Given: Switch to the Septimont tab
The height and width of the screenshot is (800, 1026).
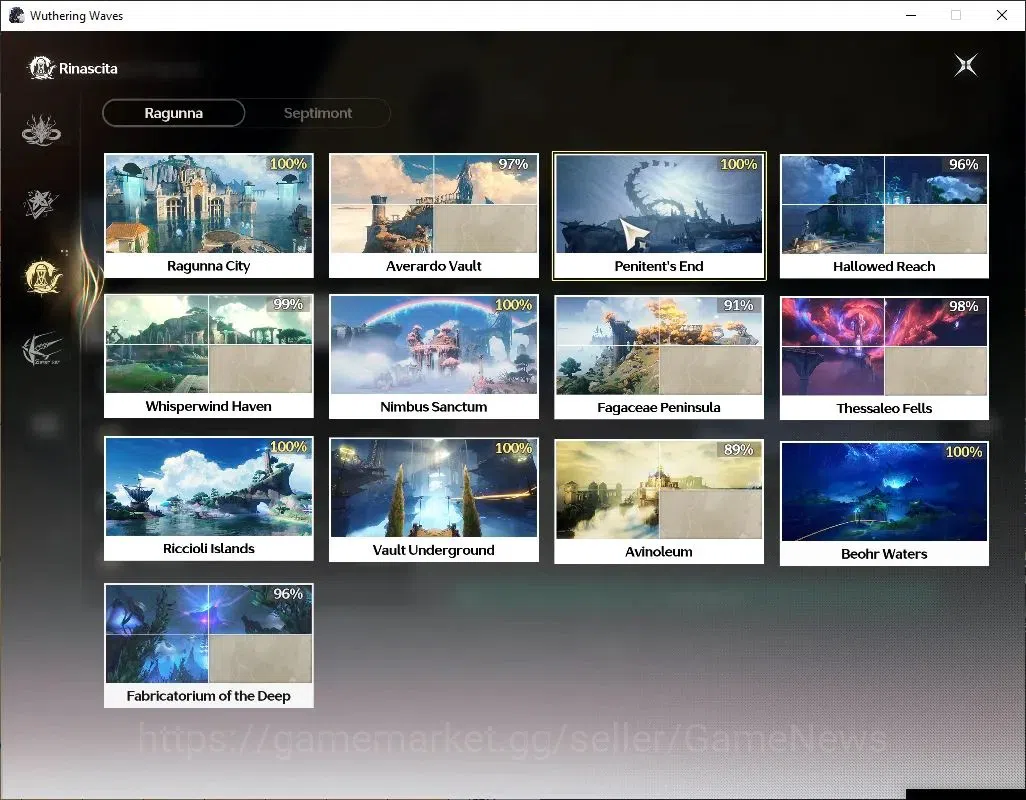Looking at the screenshot, I should click(318, 113).
